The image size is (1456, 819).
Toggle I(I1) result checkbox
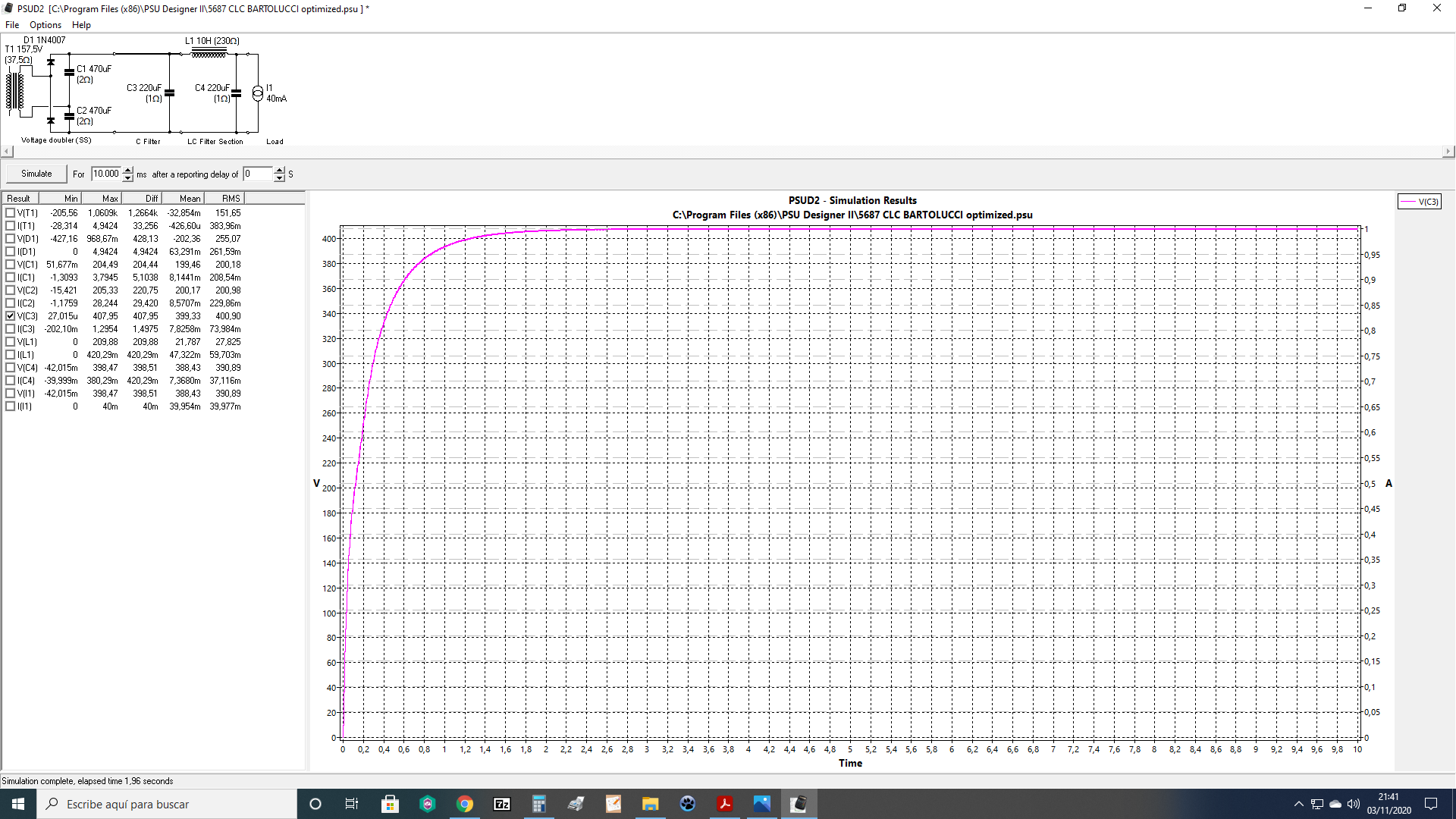pos(11,406)
